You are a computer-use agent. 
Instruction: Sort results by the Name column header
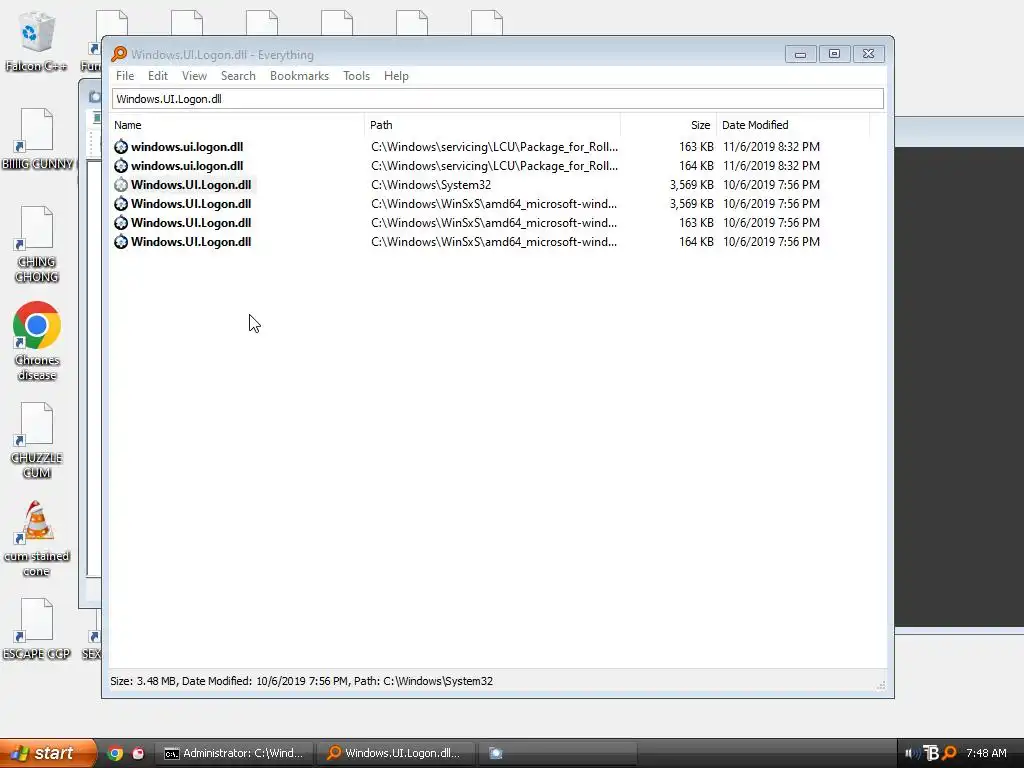click(x=238, y=125)
